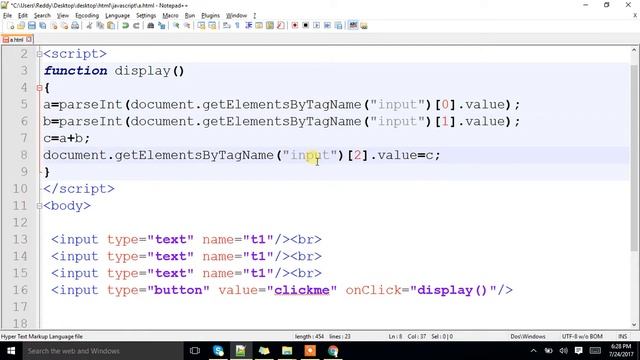The image size is (640, 360).
Task: Click the function list toolbar icon
Action: [280, 26]
